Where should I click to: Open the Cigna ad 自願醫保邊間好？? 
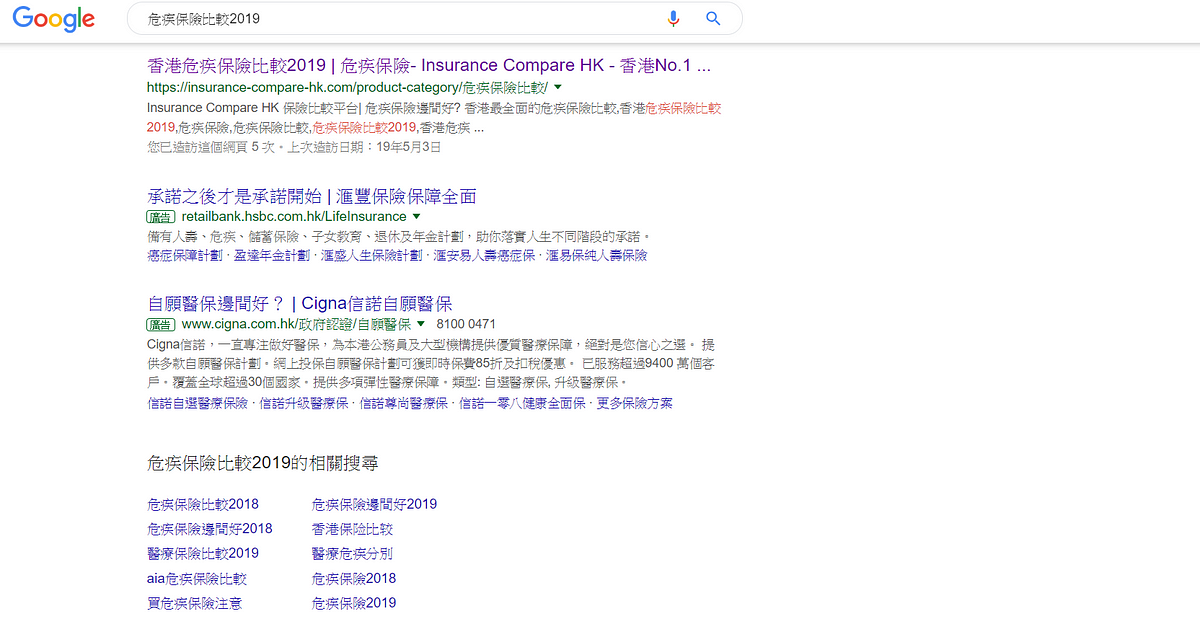pyautogui.click(x=300, y=304)
